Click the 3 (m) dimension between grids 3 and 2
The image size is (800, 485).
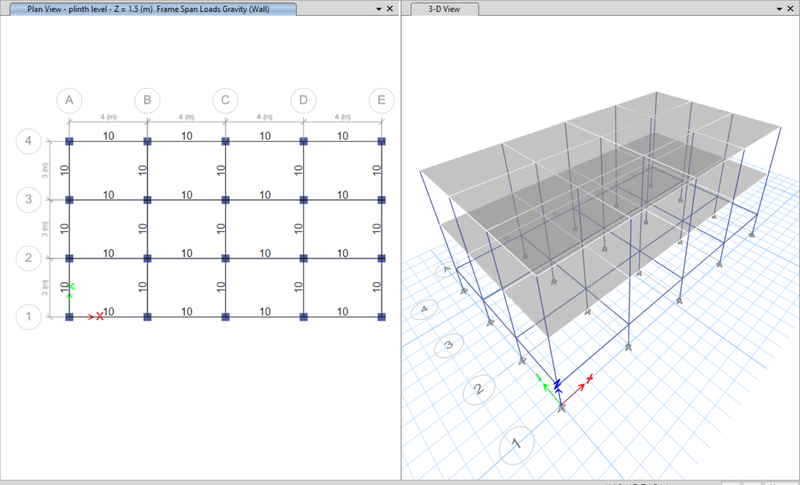click(x=45, y=229)
